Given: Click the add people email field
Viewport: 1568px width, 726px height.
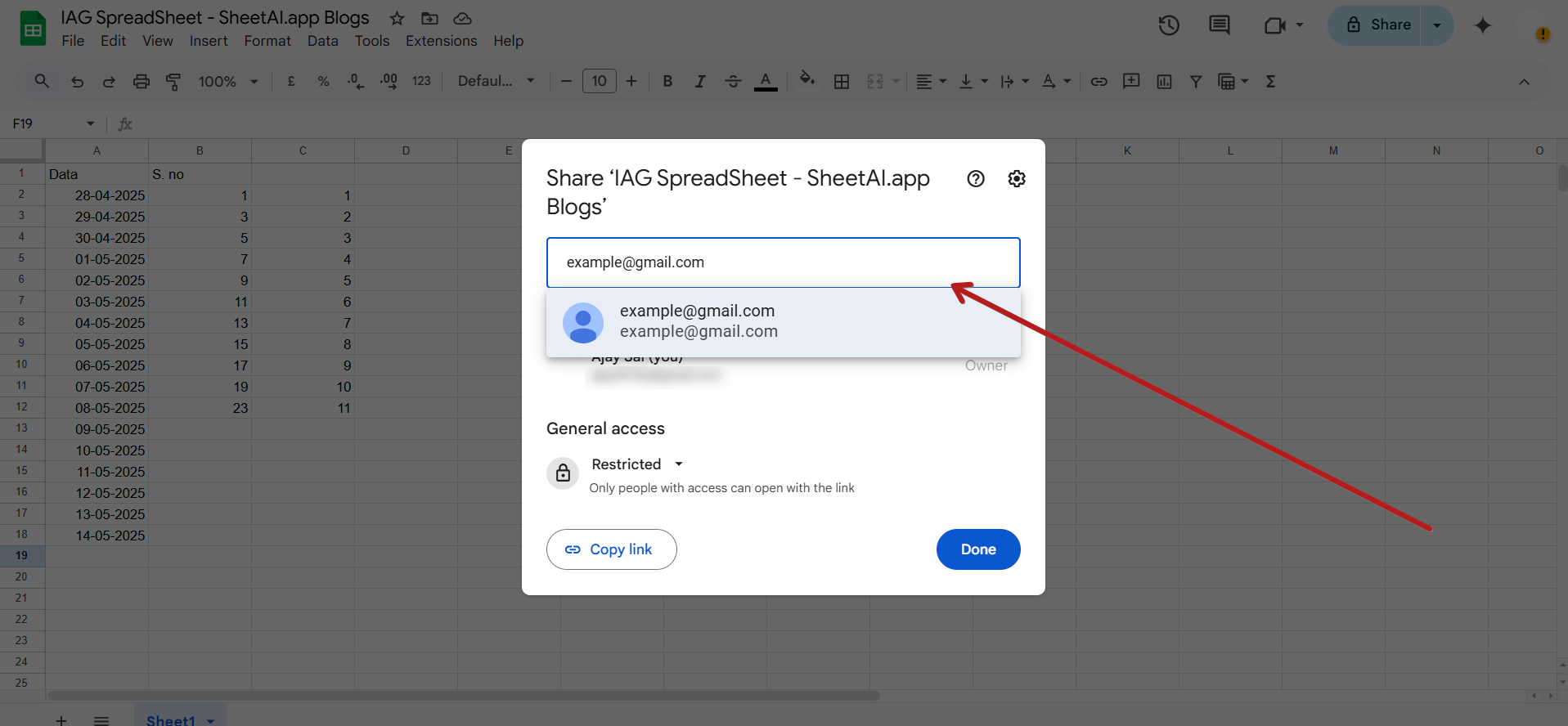Looking at the screenshot, I should 783,262.
